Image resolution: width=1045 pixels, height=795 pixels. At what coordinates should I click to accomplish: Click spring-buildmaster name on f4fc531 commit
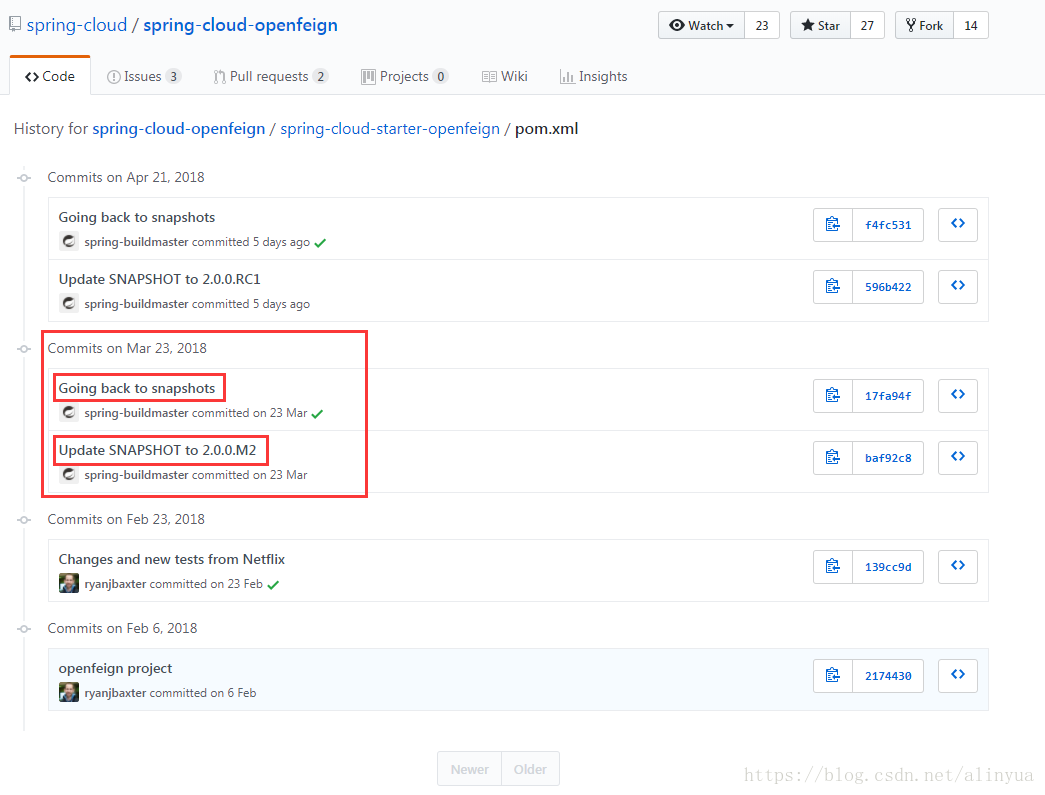[x=136, y=242]
